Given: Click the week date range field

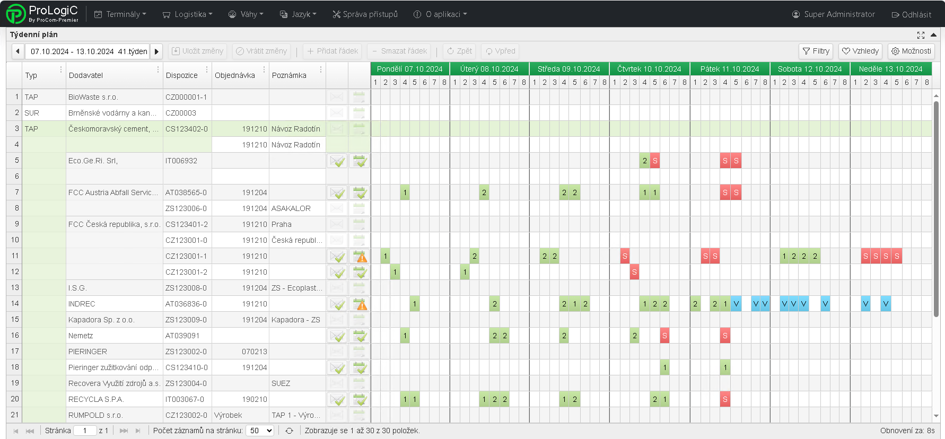Looking at the screenshot, I should click(87, 51).
